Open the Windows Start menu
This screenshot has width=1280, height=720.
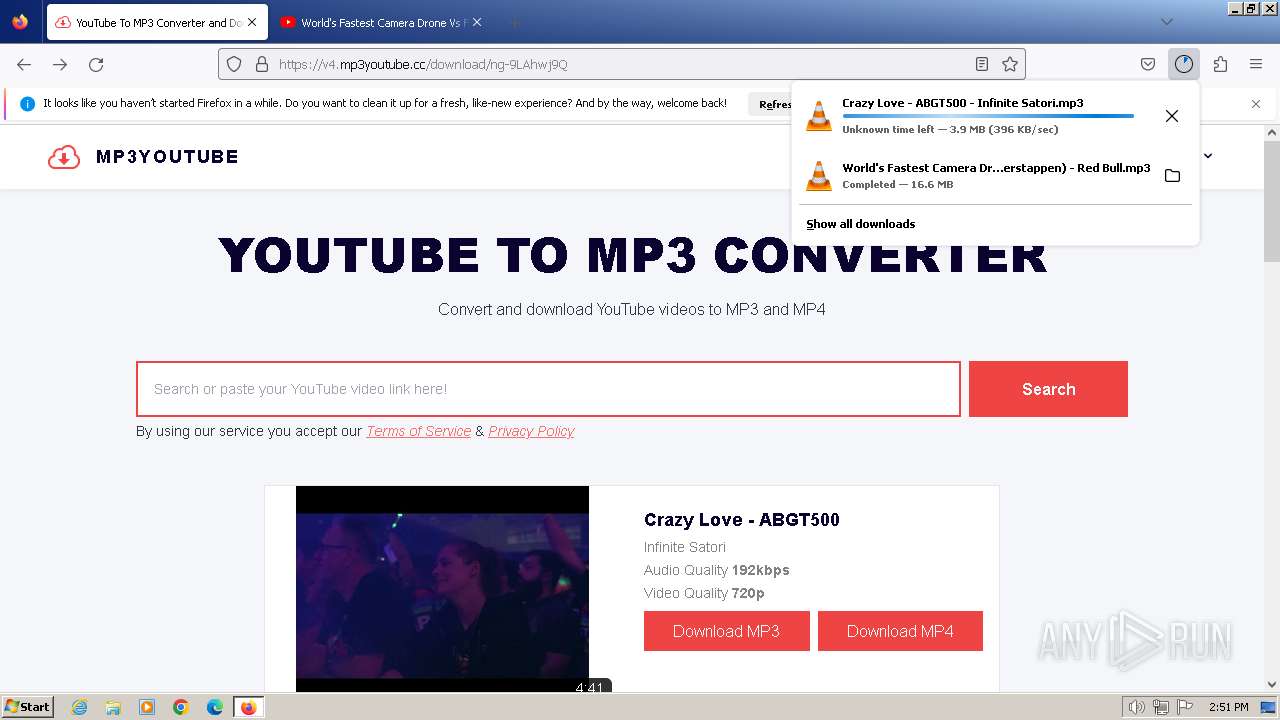pos(27,707)
